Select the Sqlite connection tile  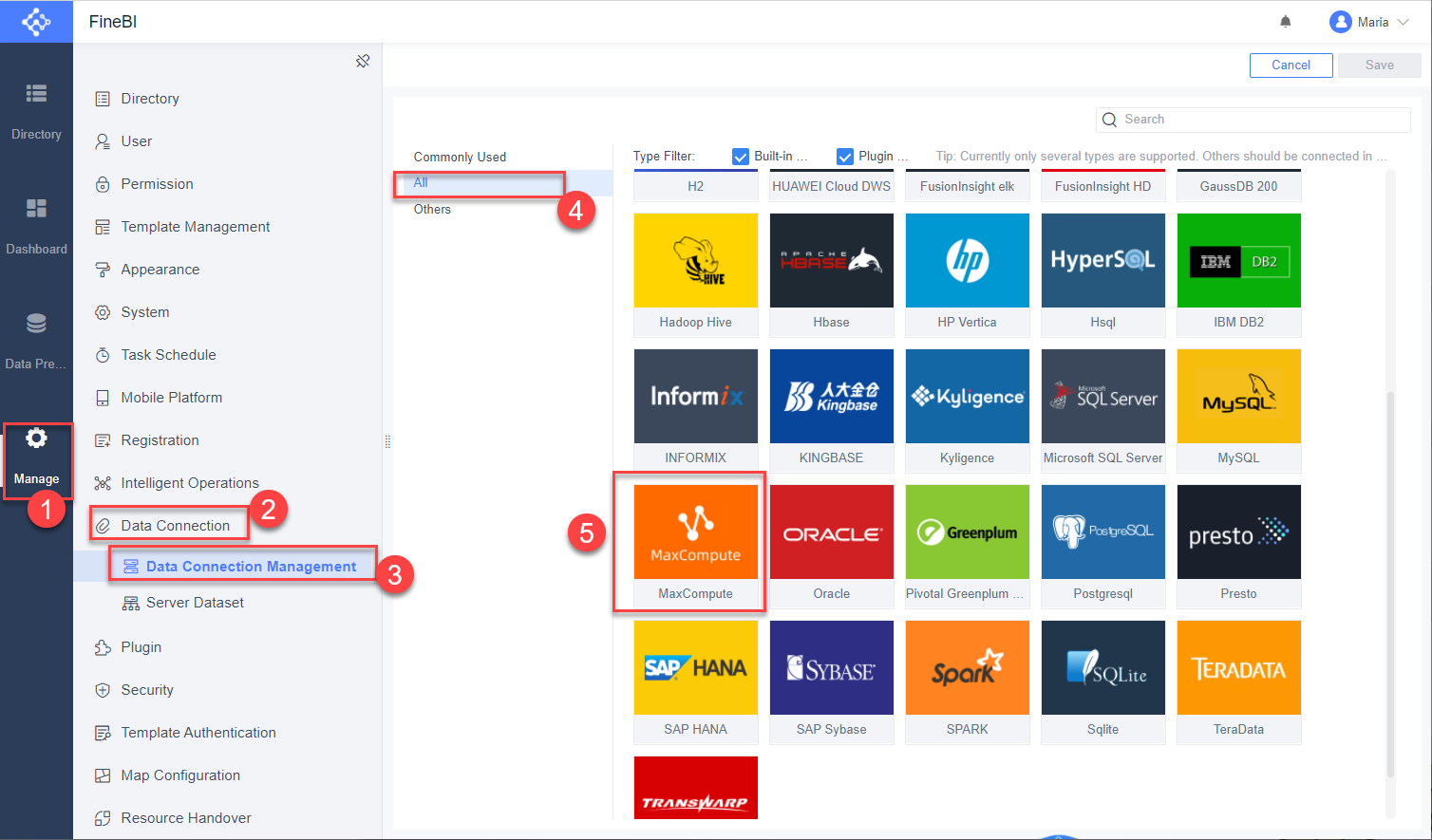tap(1102, 667)
